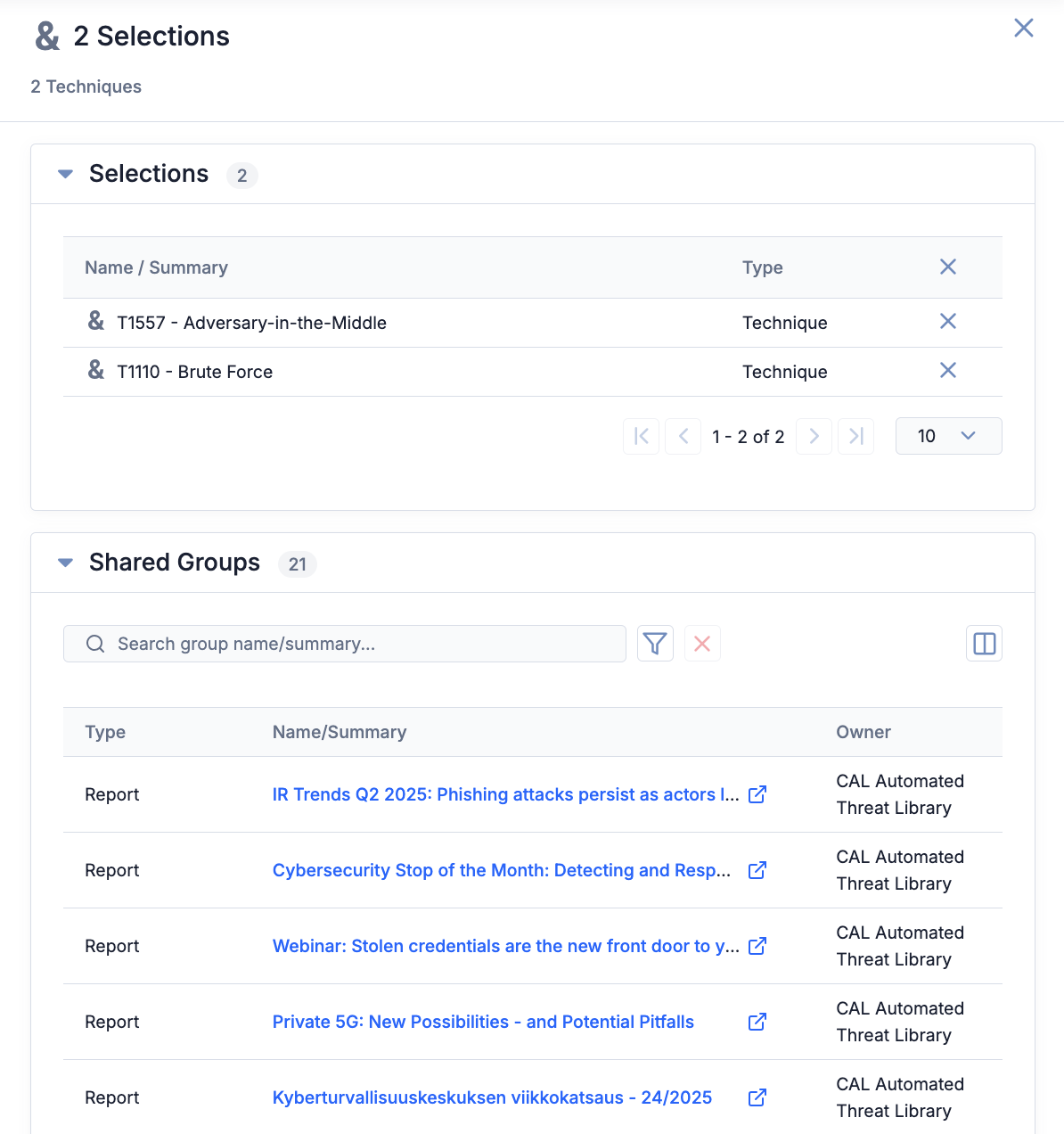Screen dimensions: 1064x1134
Task: Open Cybersecurity Stop of the Month report
Action: (501, 870)
